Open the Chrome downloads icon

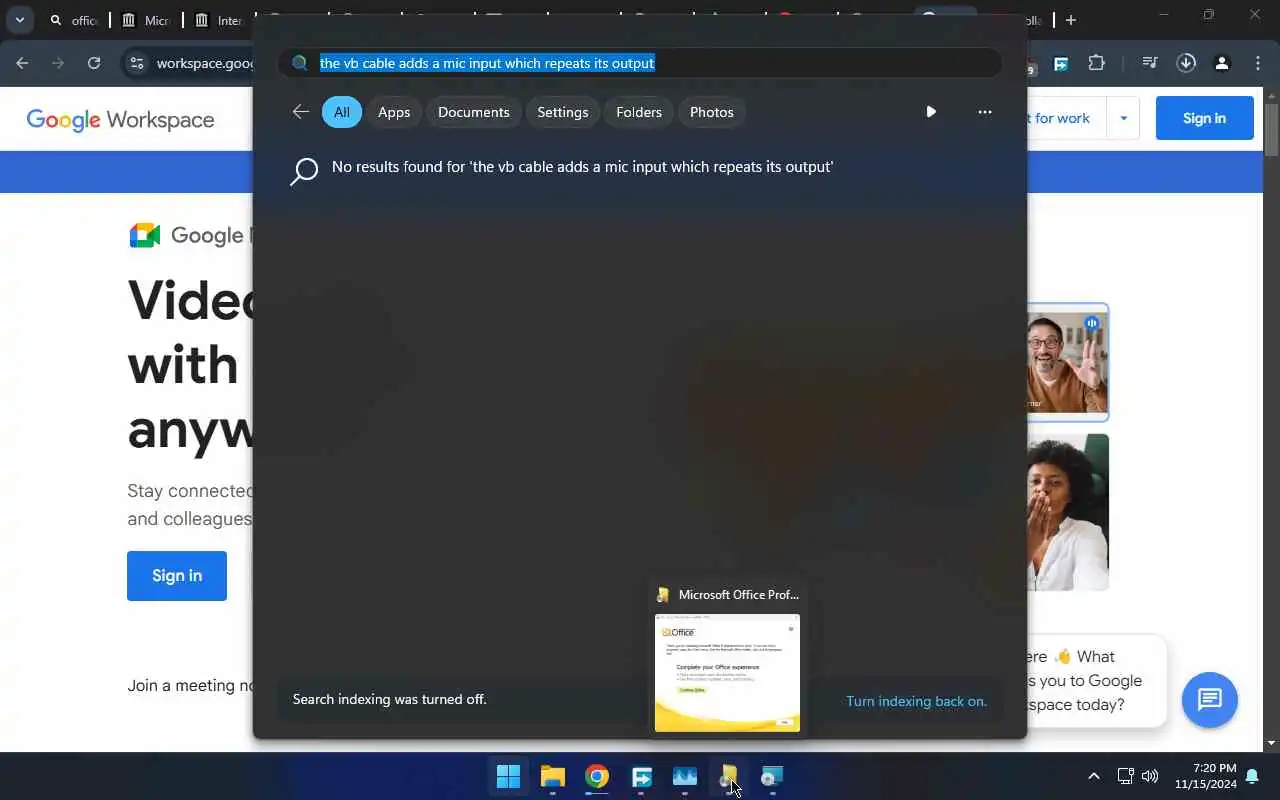click(1186, 63)
